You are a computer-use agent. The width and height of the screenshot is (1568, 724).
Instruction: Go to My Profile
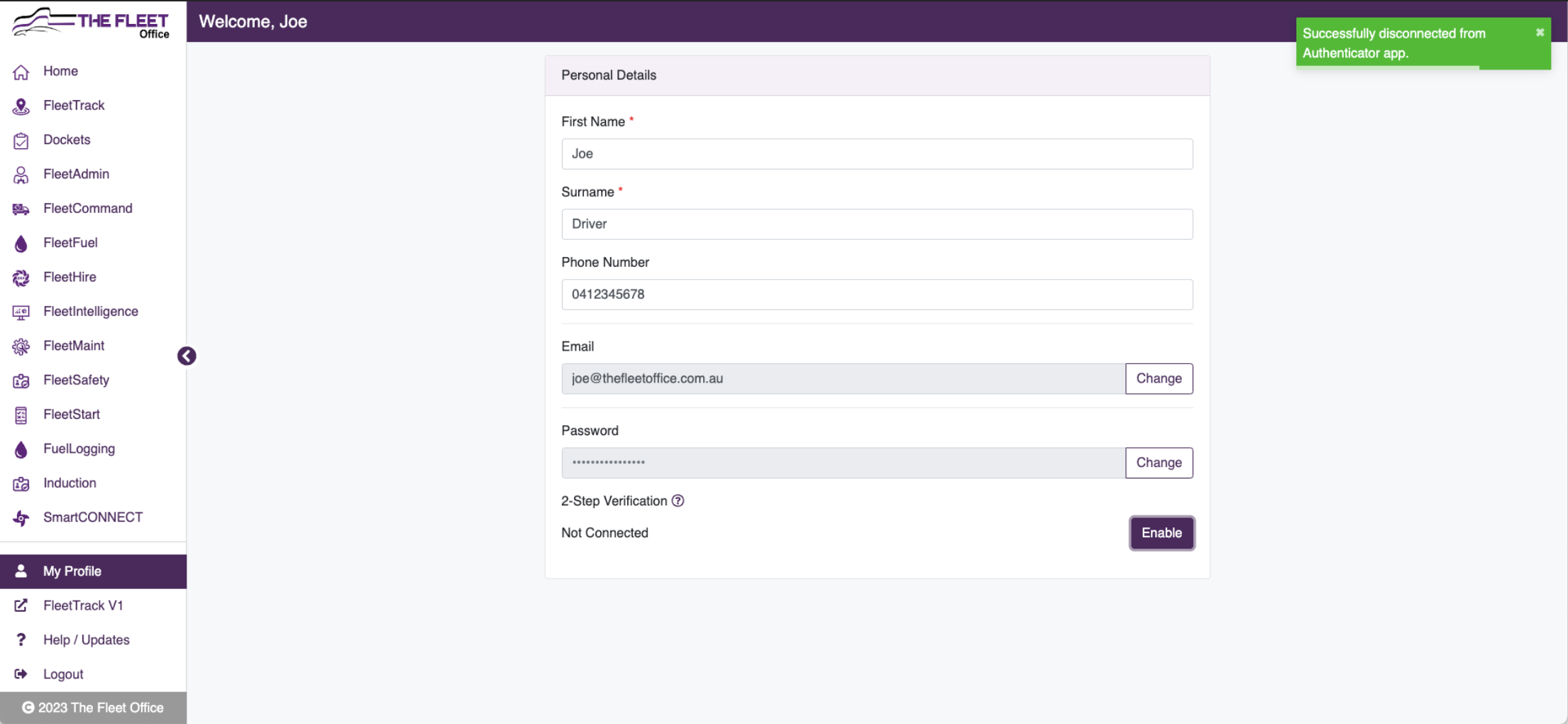coord(72,571)
